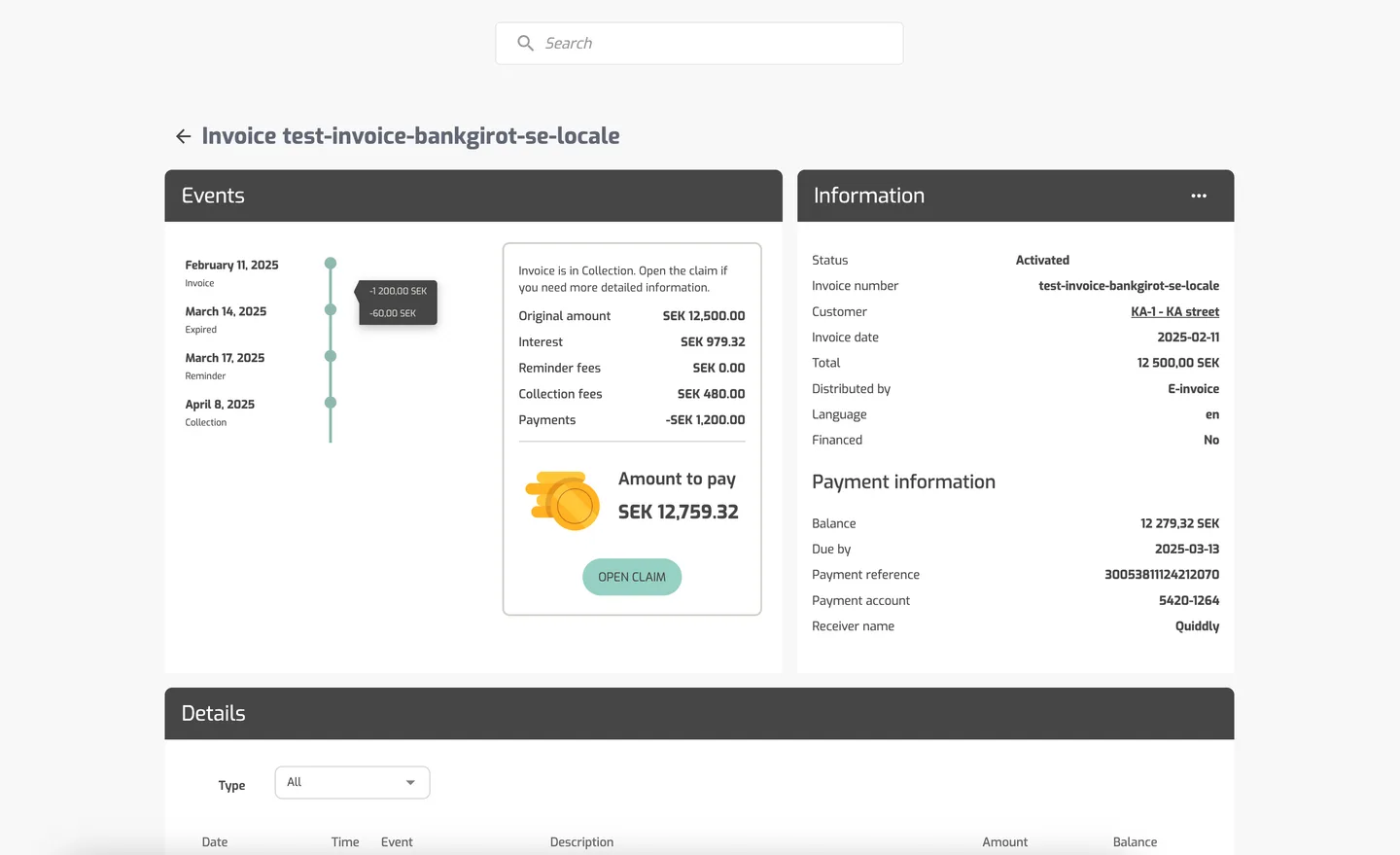Select the February 11, 2025 timeline dot
Screen dimensions: 1400x855
tap(331, 264)
